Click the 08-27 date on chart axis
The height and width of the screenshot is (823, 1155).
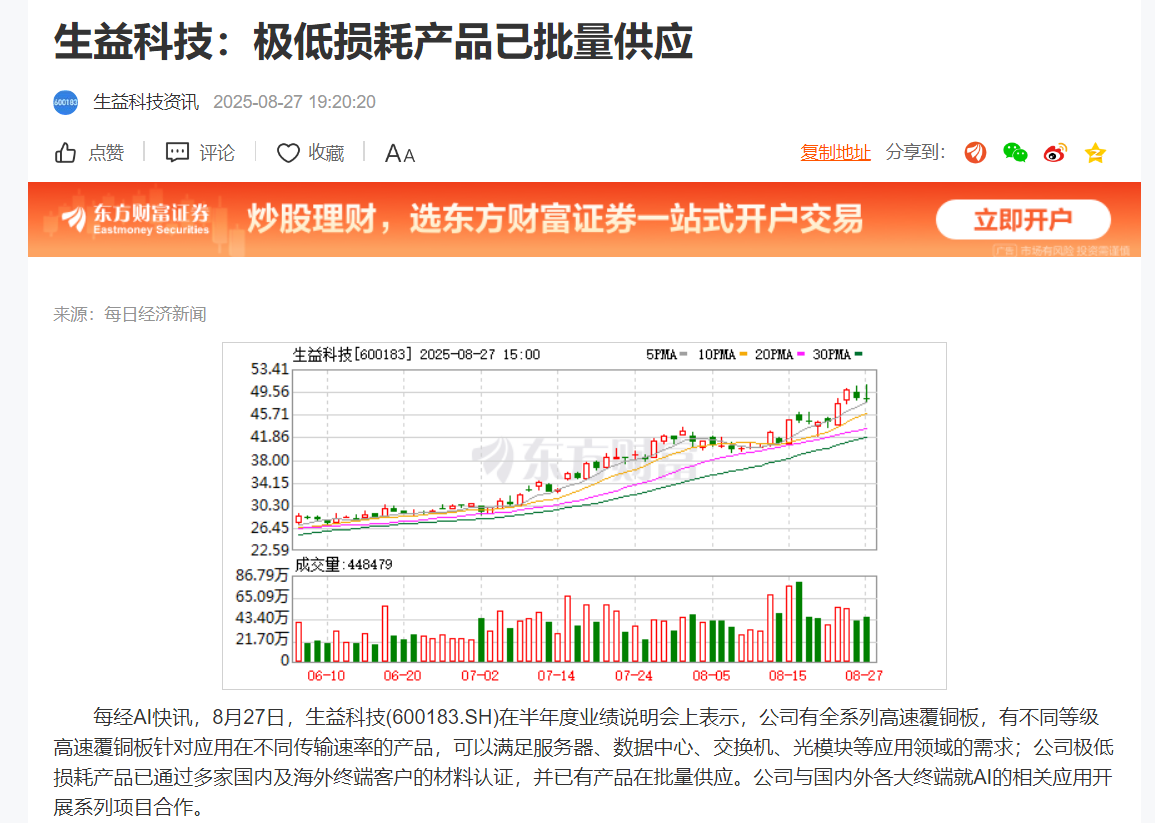tap(863, 676)
